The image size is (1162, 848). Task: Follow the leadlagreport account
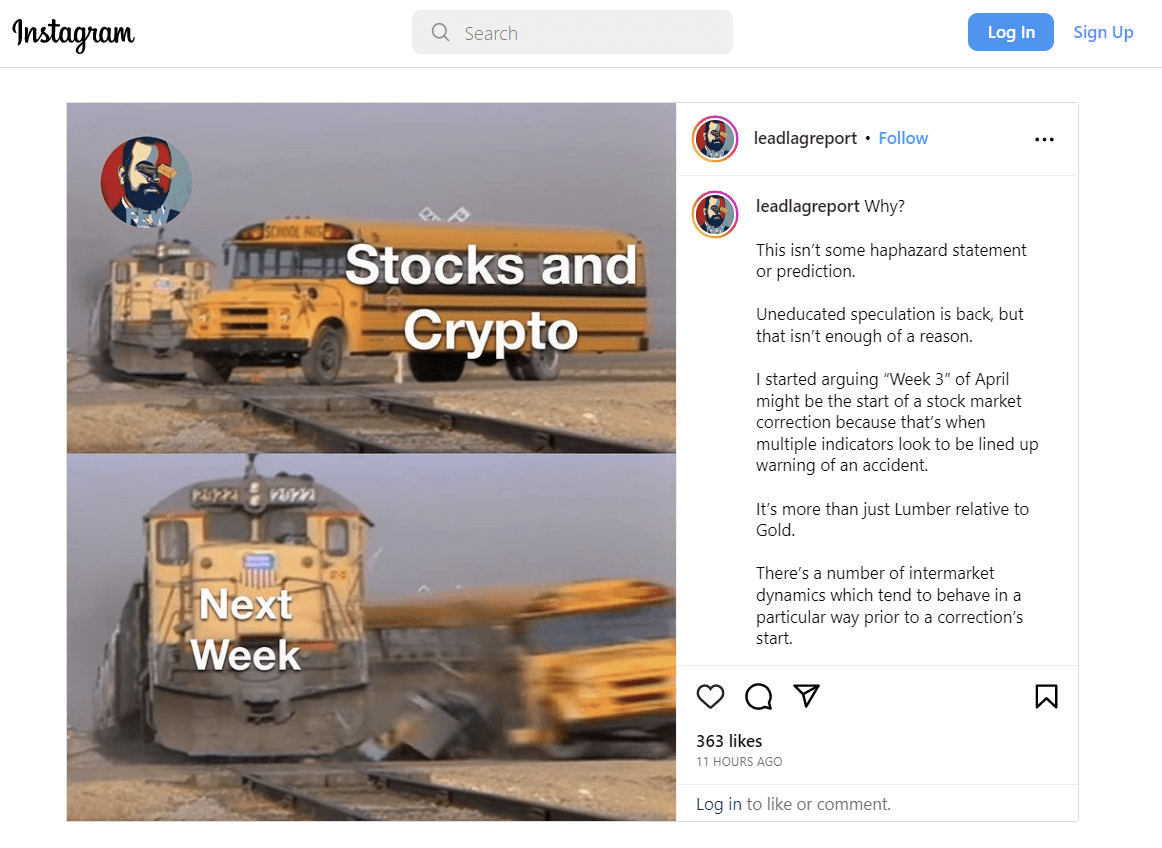(903, 139)
